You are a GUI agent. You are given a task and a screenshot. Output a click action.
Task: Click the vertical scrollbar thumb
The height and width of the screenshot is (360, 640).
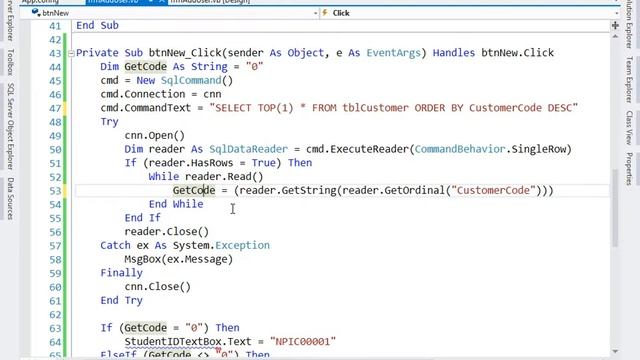[x=615, y=207]
